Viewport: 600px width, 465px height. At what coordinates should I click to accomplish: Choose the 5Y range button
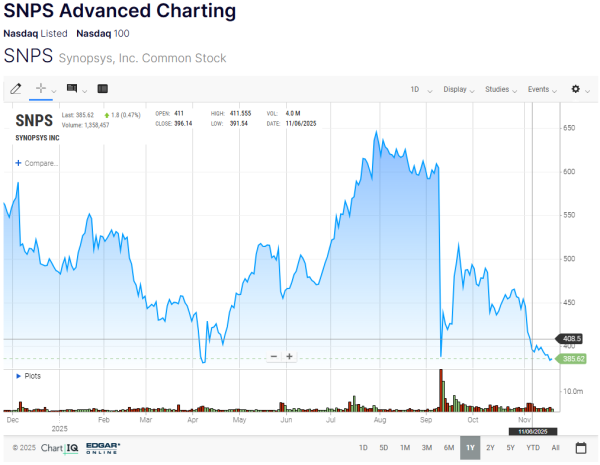click(x=510, y=447)
